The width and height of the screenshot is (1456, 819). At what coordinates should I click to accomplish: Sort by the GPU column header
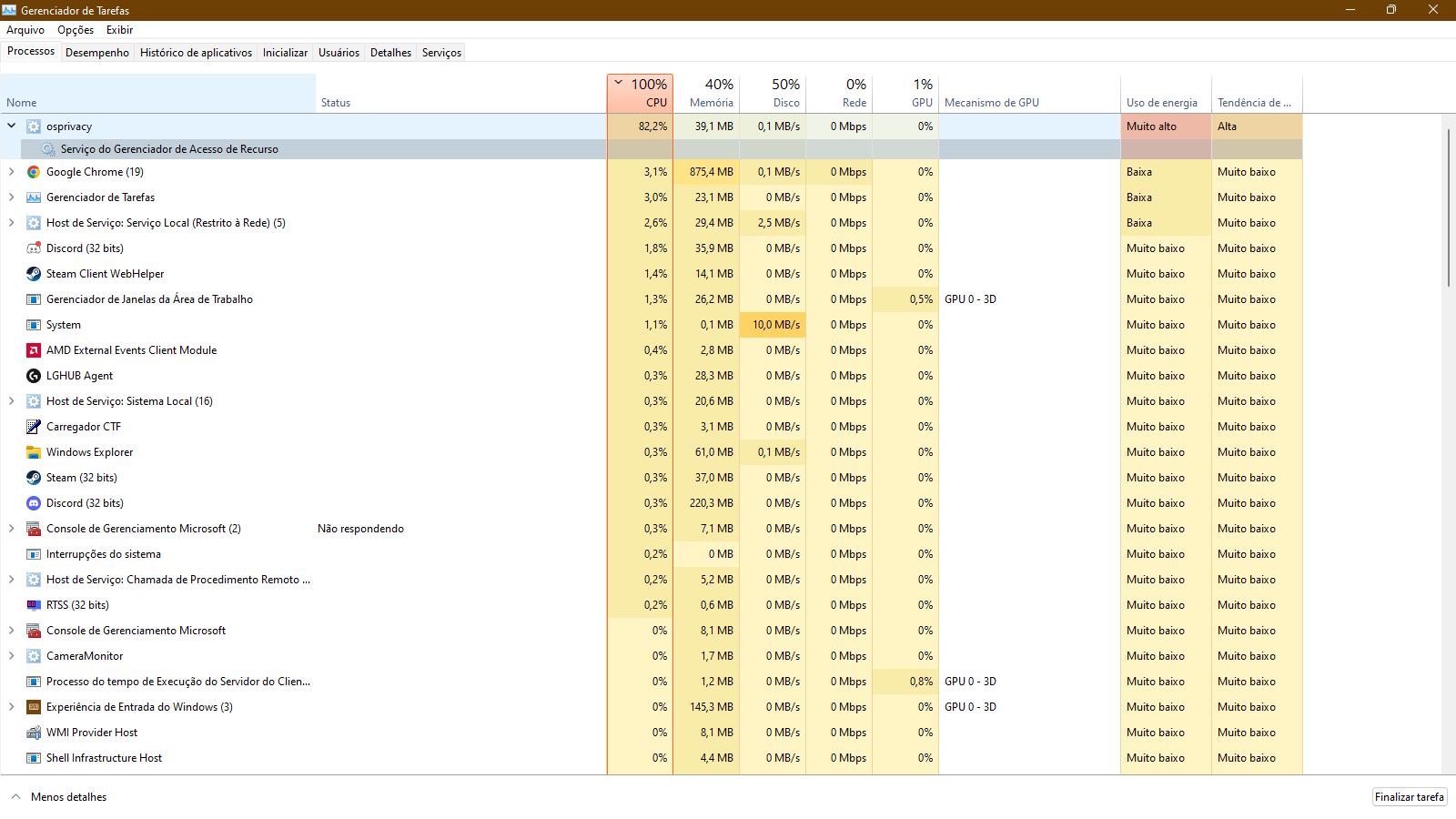[x=905, y=94]
